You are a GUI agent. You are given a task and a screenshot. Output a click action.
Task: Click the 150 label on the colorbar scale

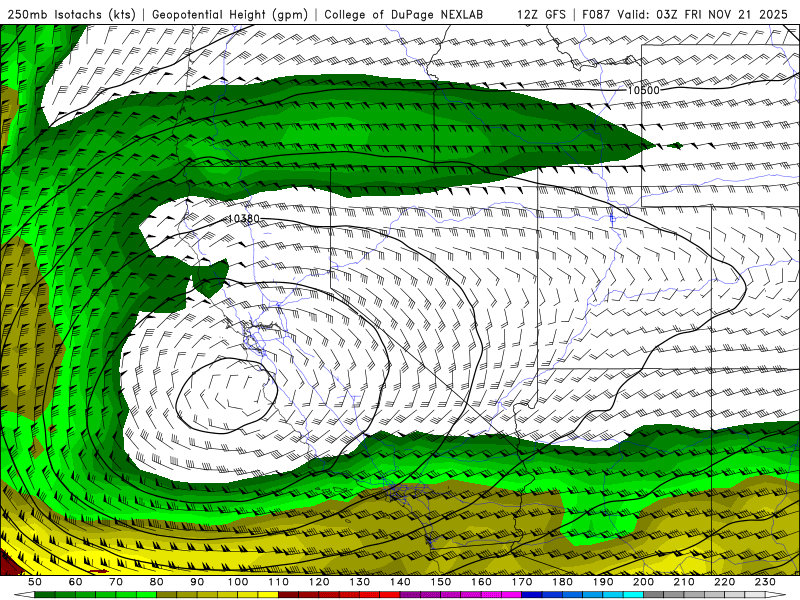click(x=441, y=582)
